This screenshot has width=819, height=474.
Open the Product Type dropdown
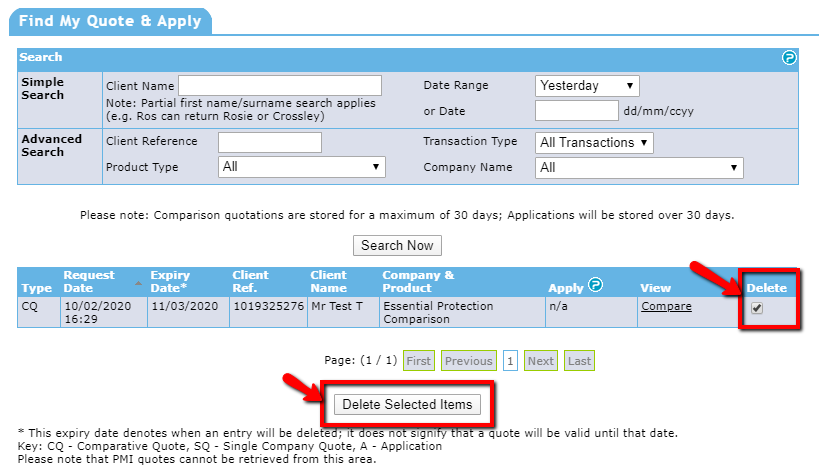point(301,167)
